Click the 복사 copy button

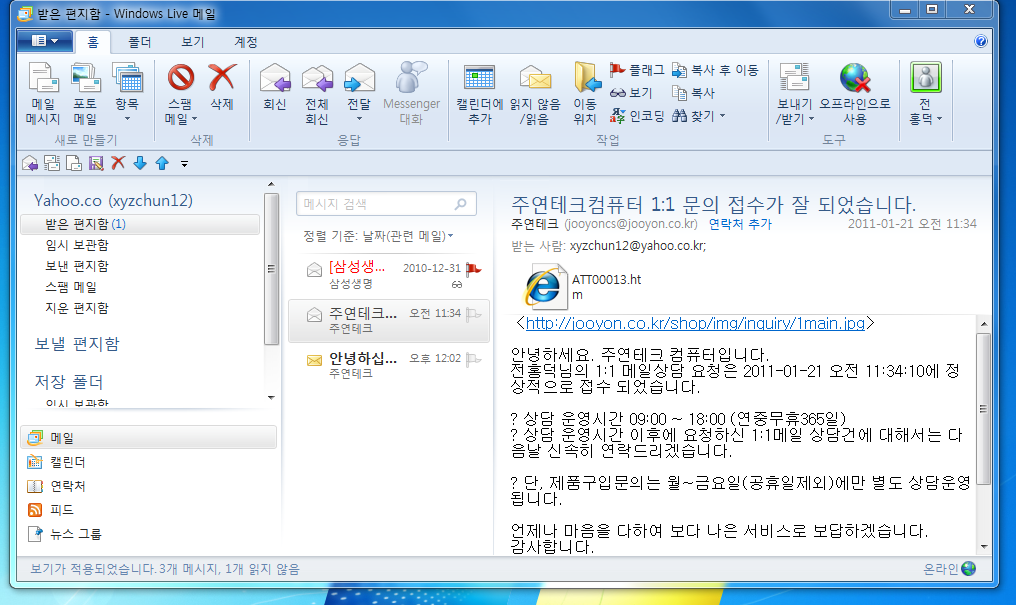point(693,93)
